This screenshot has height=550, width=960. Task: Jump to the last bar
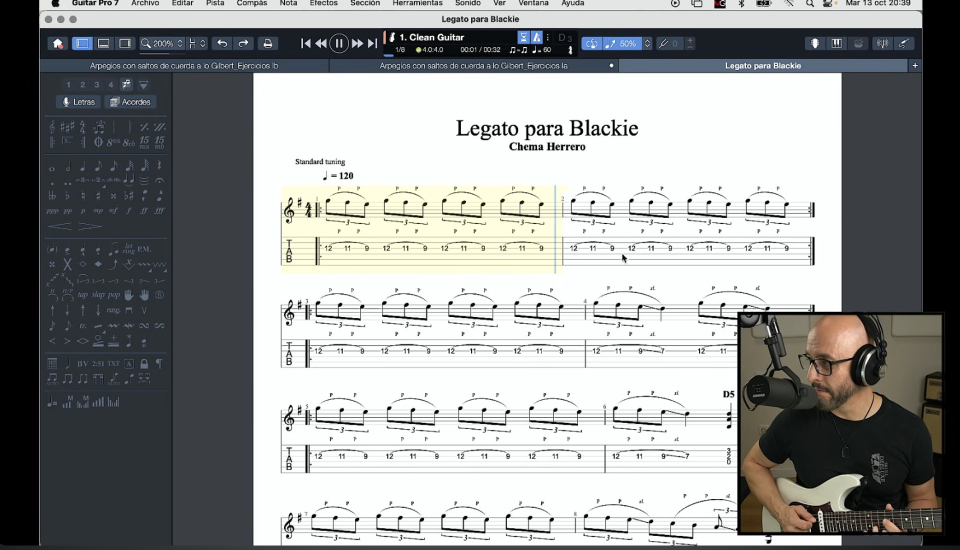[x=372, y=43]
